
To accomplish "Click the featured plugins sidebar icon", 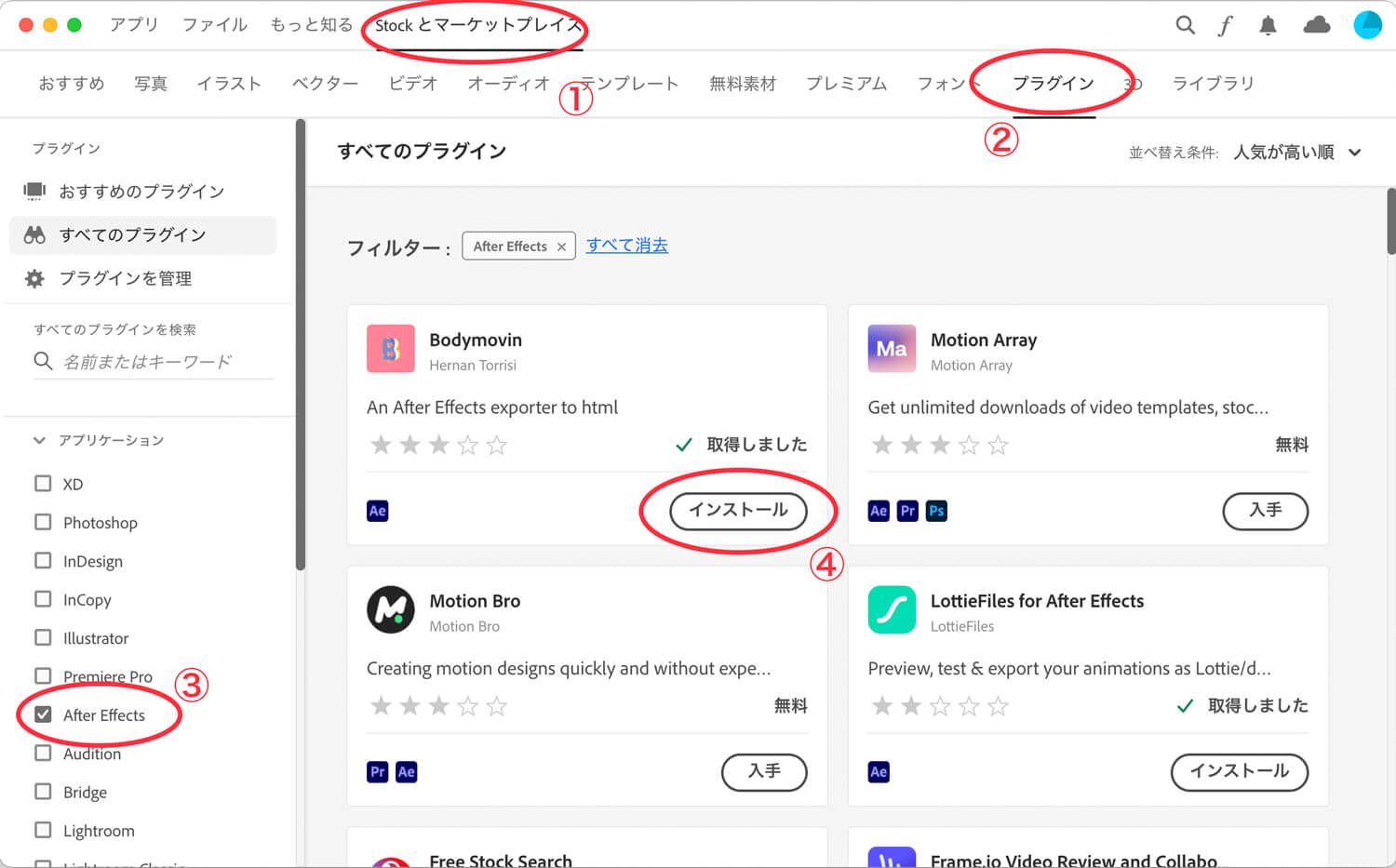I will tap(34, 191).
